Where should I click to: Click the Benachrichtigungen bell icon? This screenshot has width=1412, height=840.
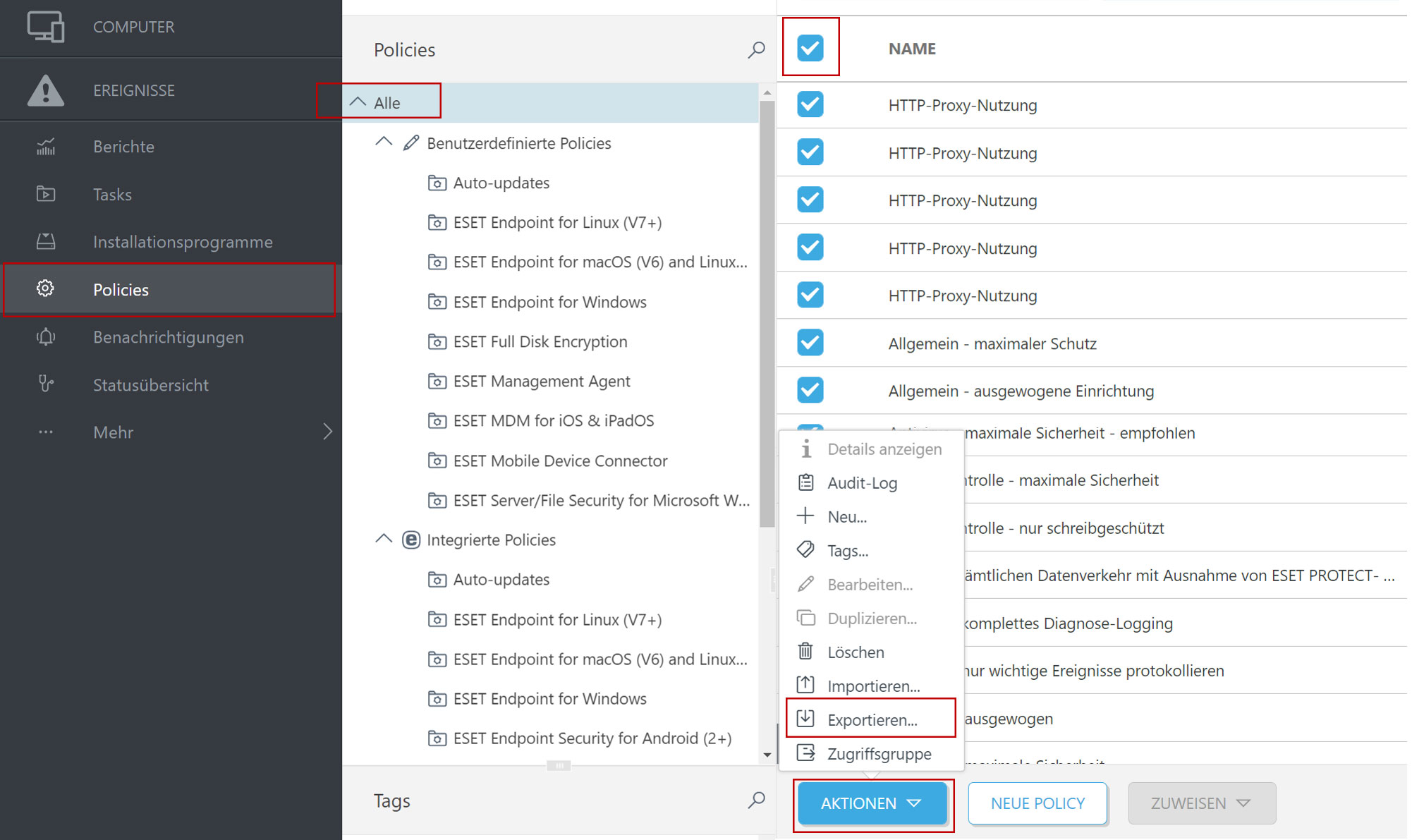46,337
